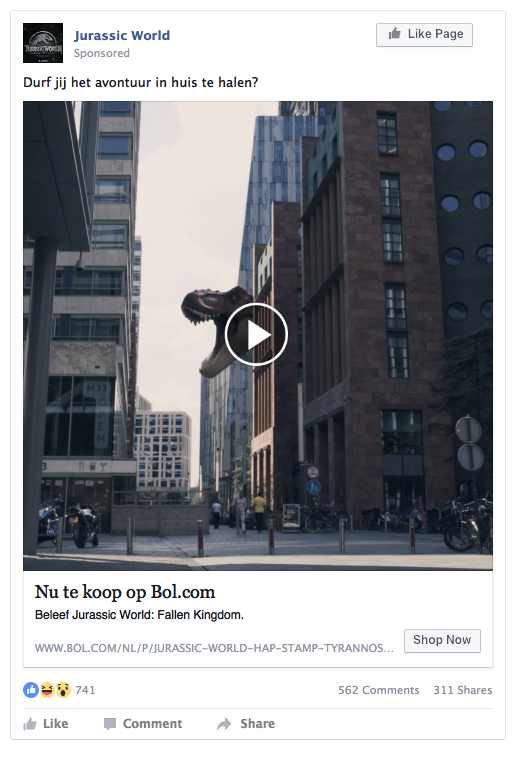Open the Jurassic World page name link
The image size is (516, 761).
tap(122, 35)
